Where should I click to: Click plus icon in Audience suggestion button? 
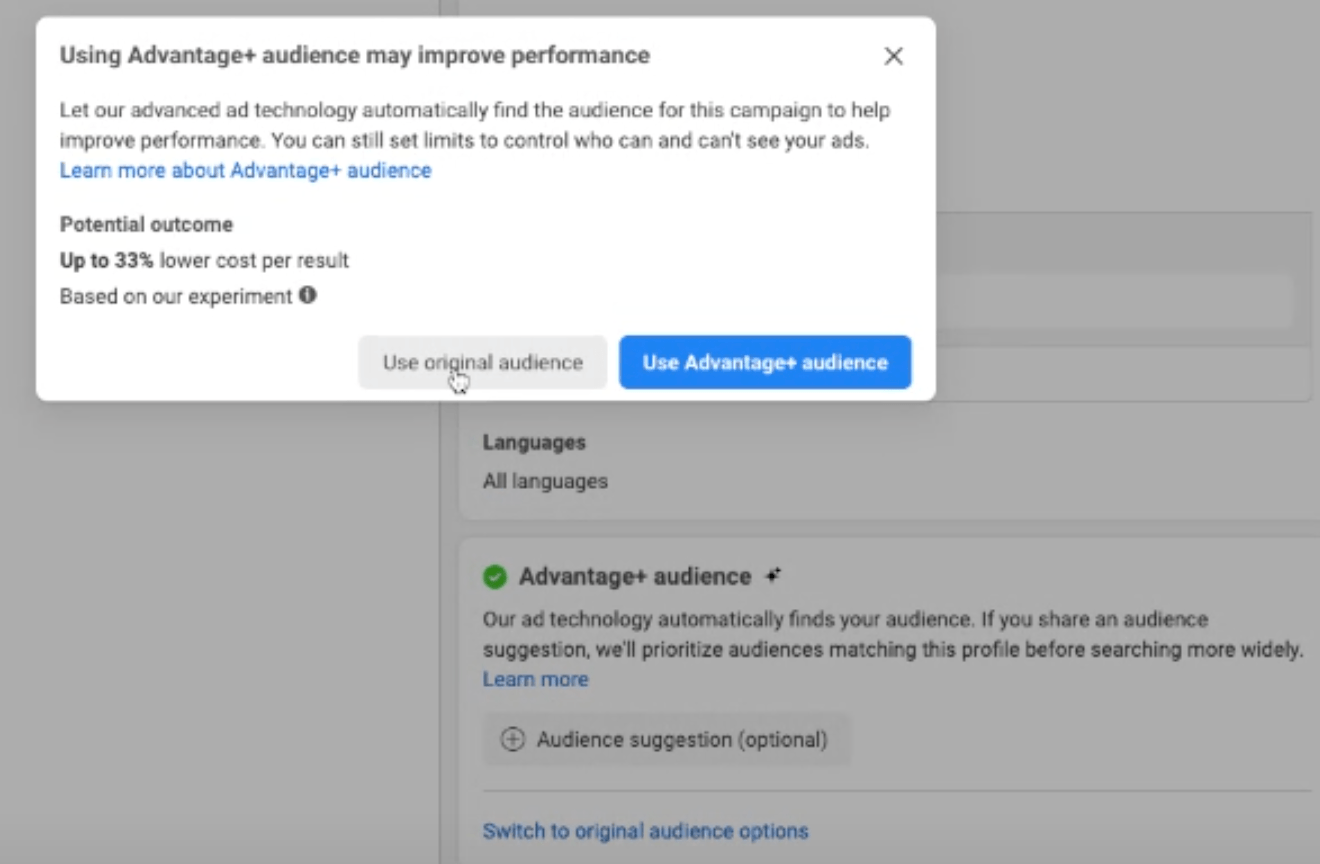point(512,740)
